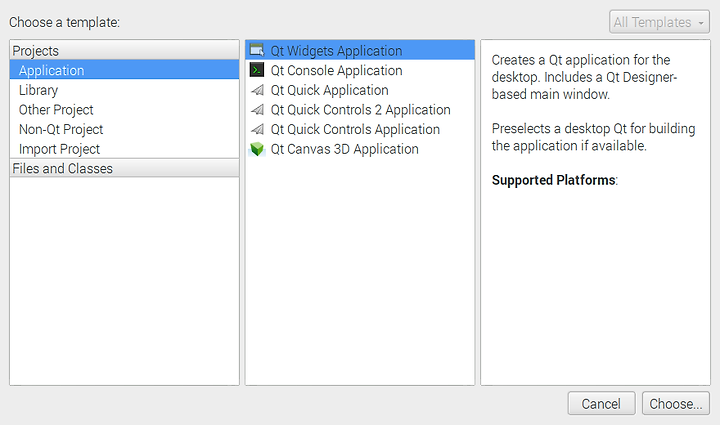This screenshot has width=720, height=425.
Task: Select Qt Canvas 3D Application text
Action: (344, 150)
